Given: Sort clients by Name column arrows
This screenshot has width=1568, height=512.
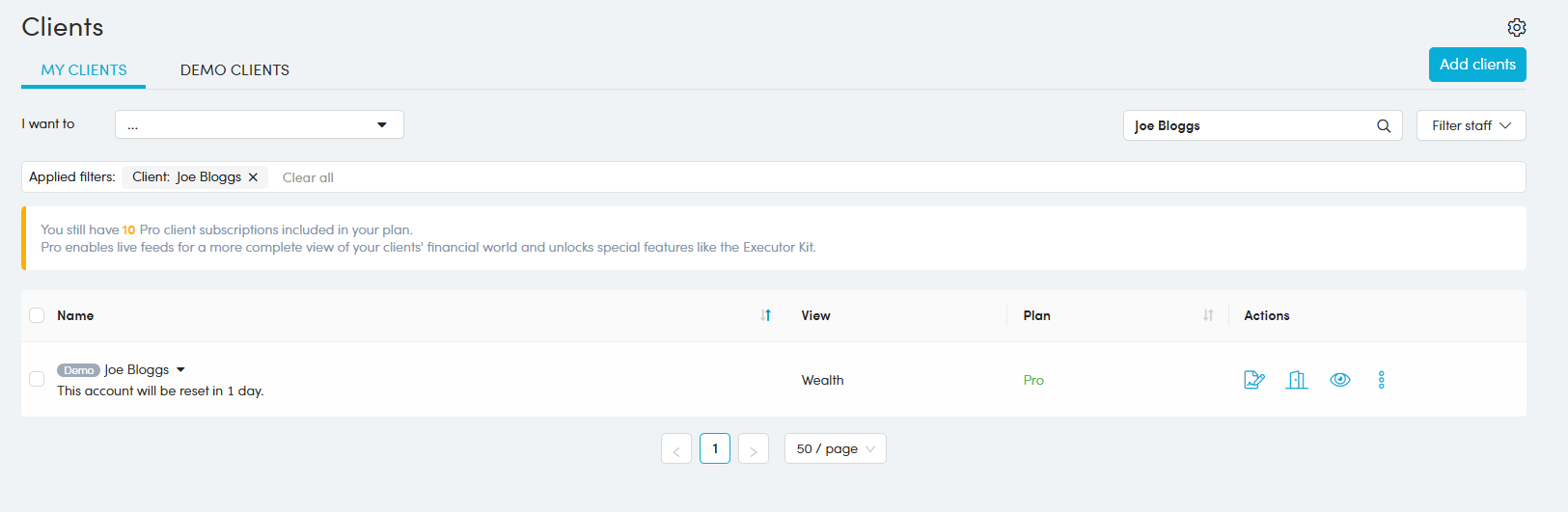Looking at the screenshot, I should pos(765,315).
